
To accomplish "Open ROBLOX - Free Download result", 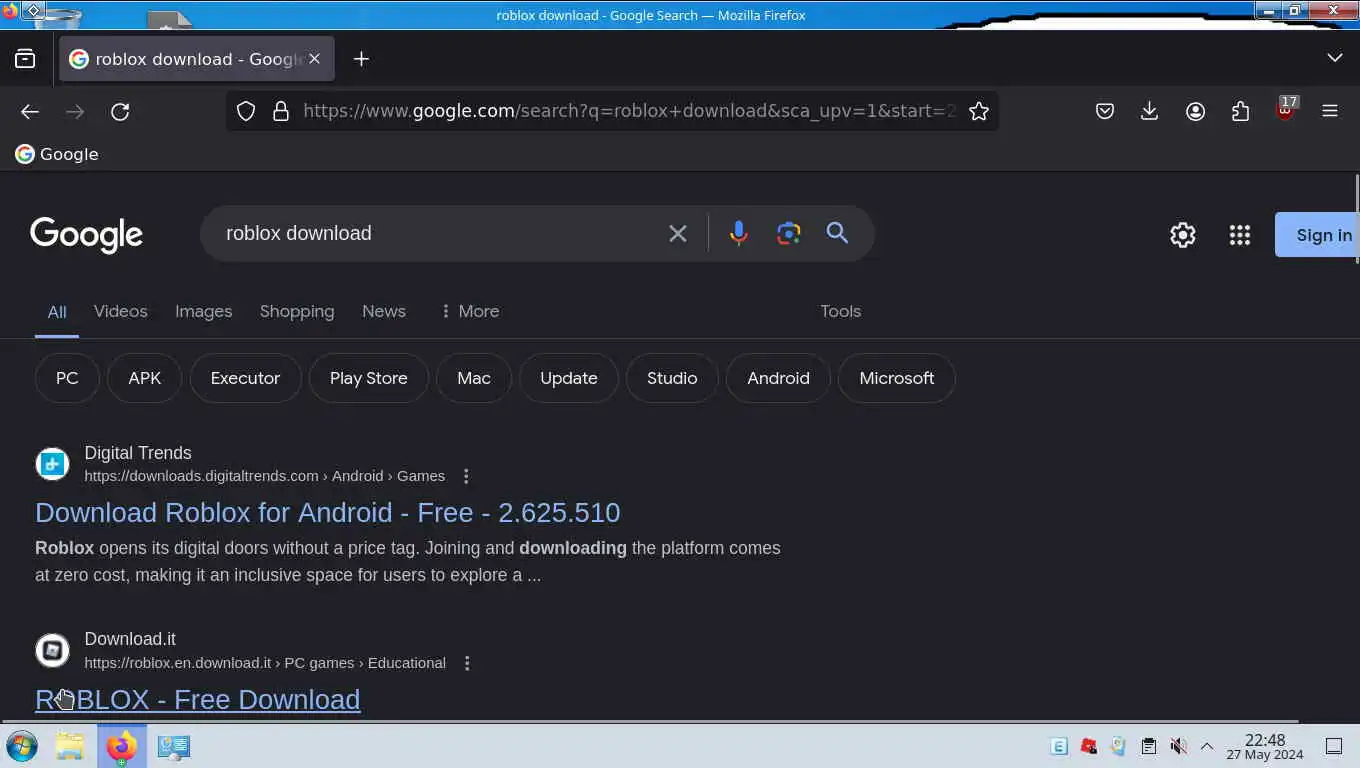I will [x=198, y=699].
